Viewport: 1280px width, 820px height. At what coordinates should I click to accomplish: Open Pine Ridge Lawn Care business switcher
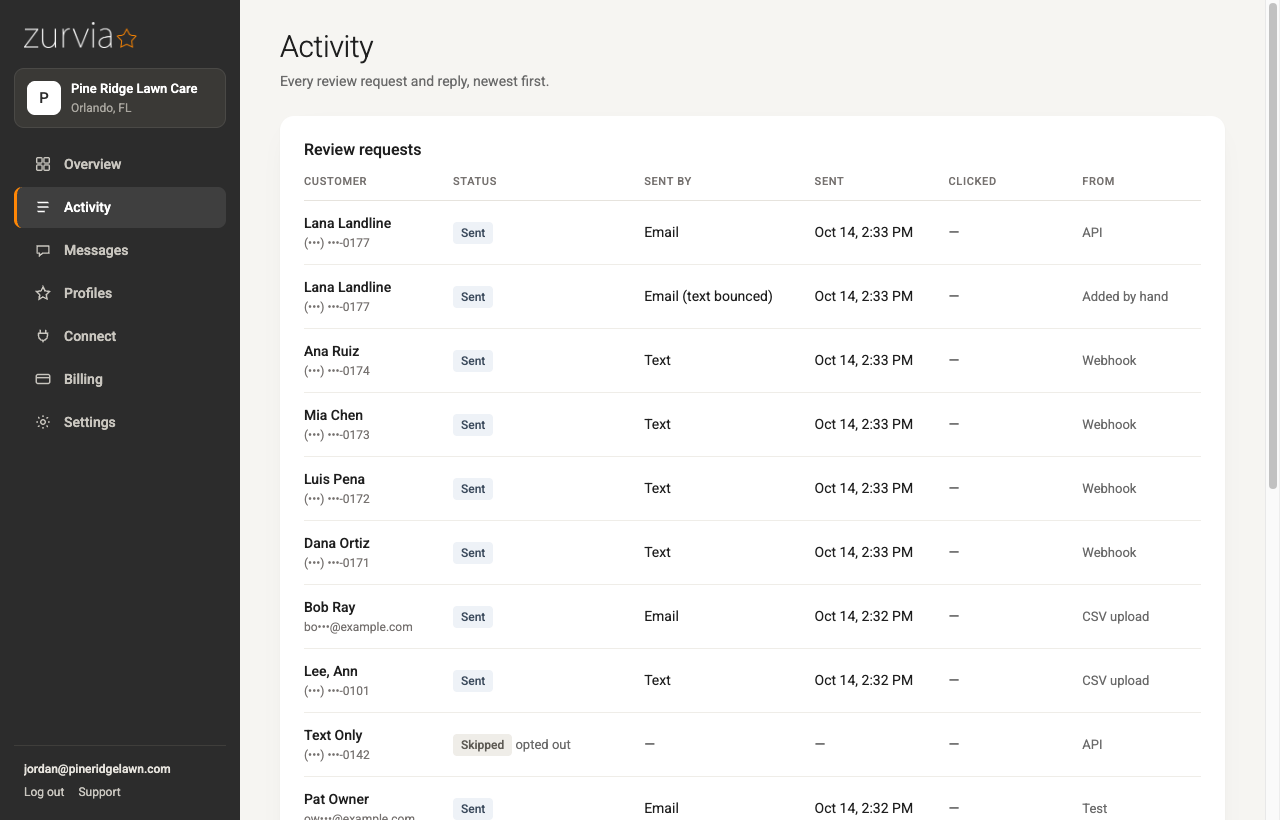(x=120, y=98)
